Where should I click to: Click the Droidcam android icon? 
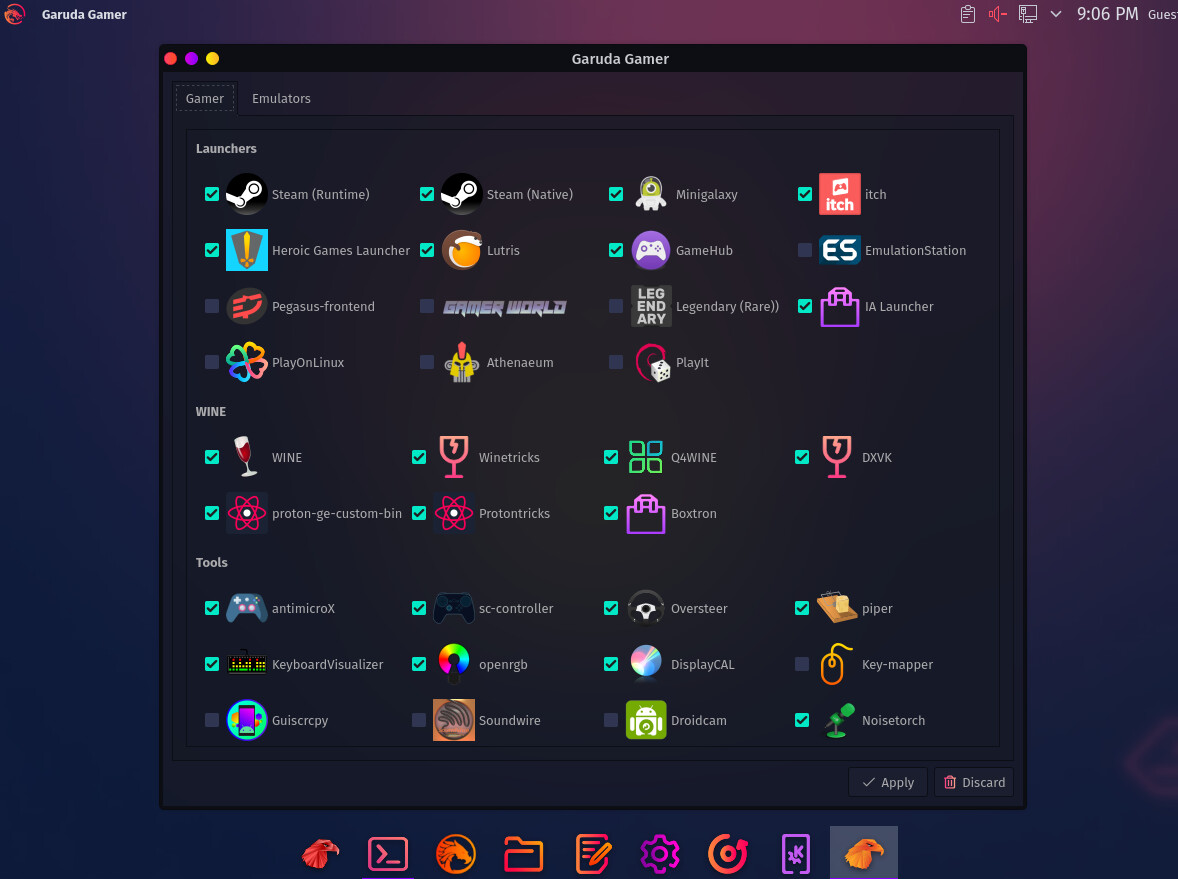(645, 720)
